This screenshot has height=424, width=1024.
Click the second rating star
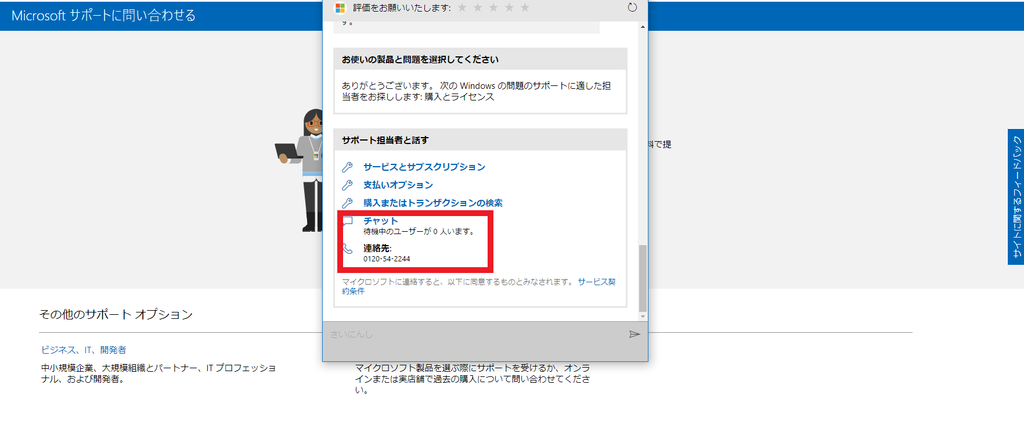point(478,8)
